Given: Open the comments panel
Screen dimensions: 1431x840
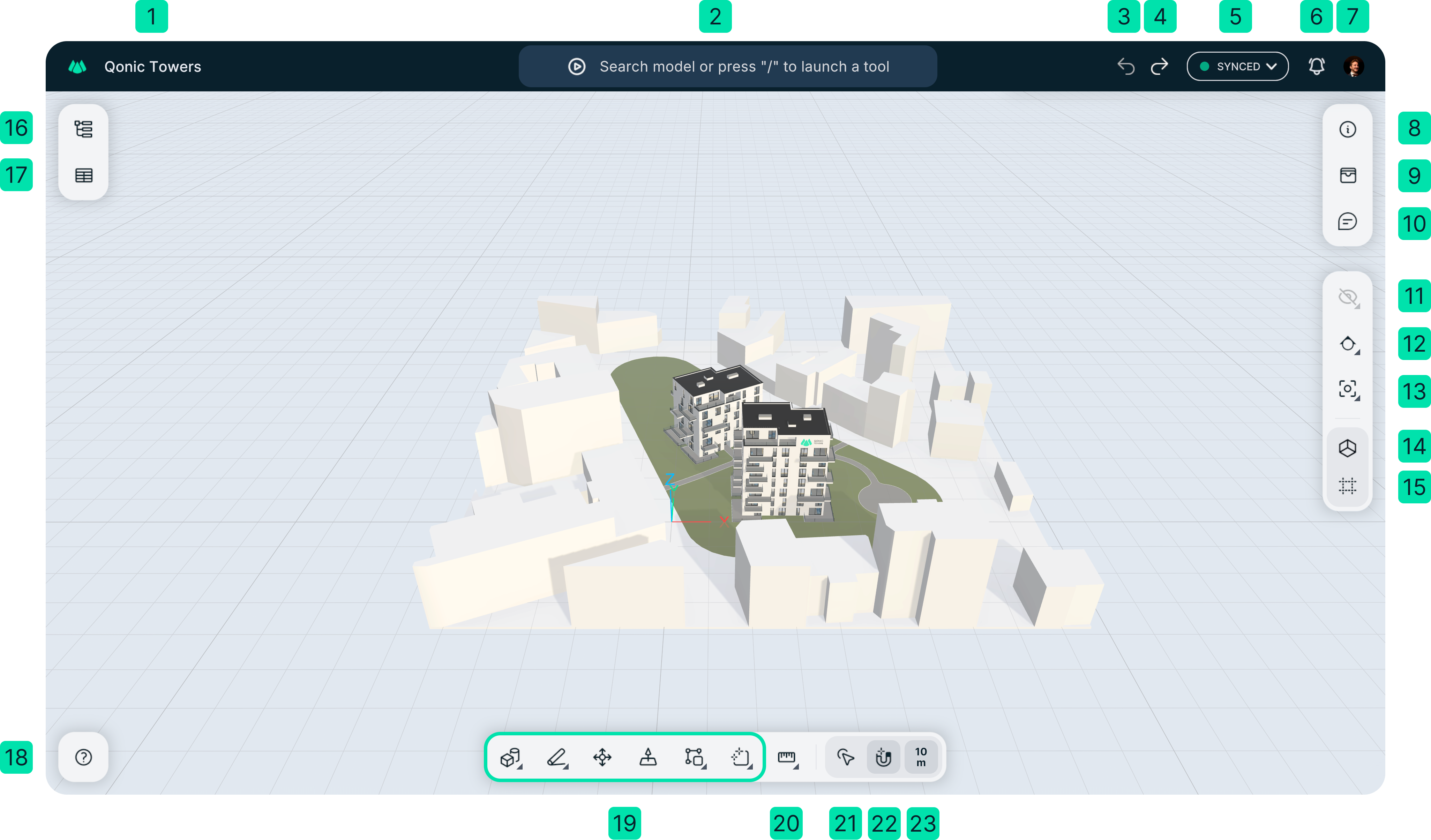Looking at the screenshot, I should (x=1348, y=222).
